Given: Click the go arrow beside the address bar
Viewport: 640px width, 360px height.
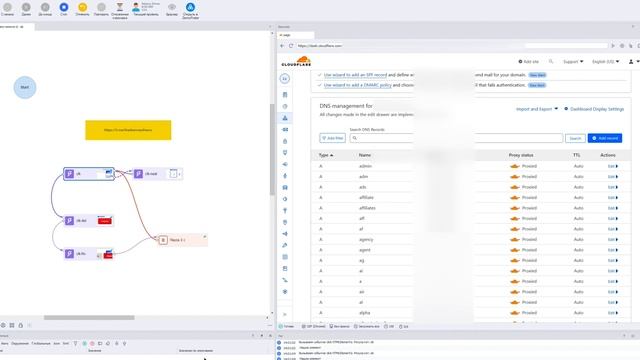Looking at the screenshot, I should coord(613,46).
